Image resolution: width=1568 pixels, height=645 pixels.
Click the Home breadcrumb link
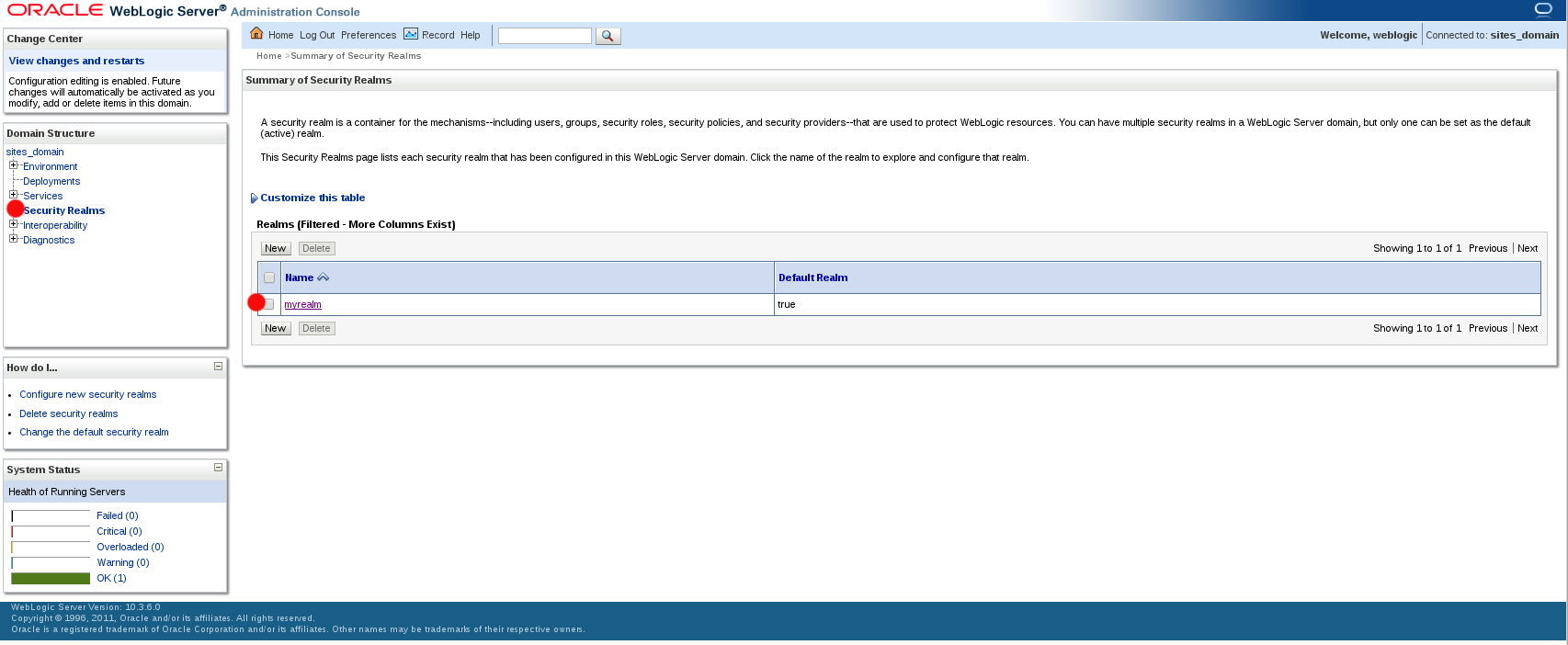269,56
